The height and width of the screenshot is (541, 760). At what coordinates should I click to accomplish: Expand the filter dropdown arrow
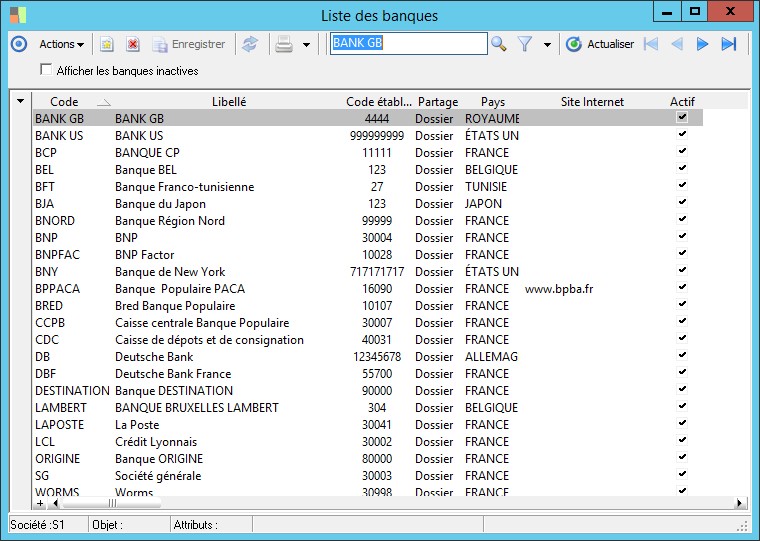click(x=547, y=45)
